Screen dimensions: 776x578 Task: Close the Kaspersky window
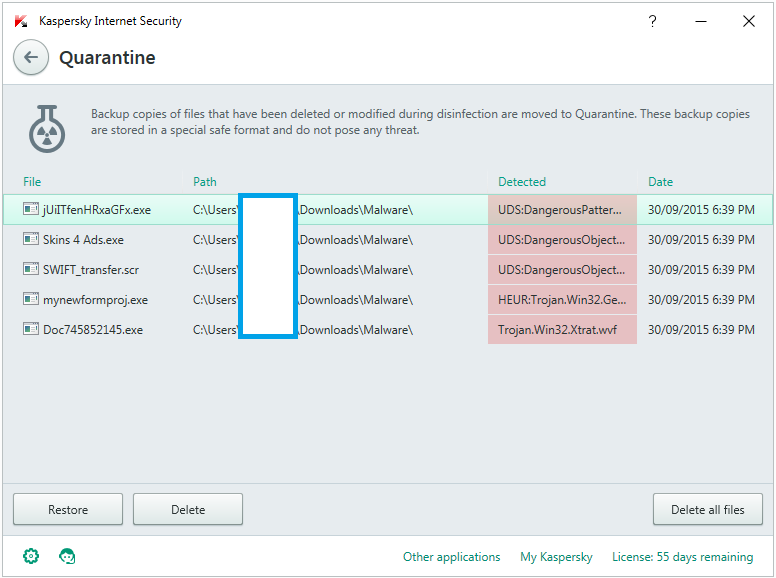[749, 21]
